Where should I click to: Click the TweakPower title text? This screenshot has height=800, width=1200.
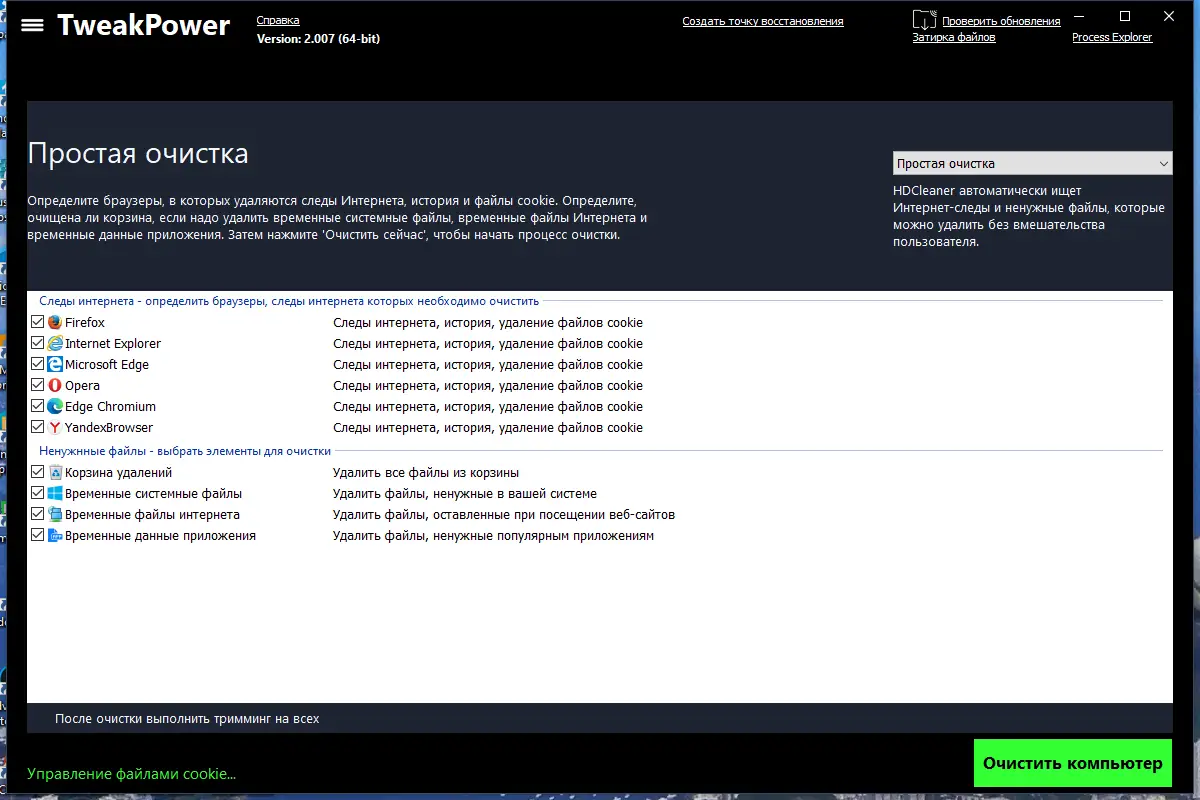(x=144, y=25)
